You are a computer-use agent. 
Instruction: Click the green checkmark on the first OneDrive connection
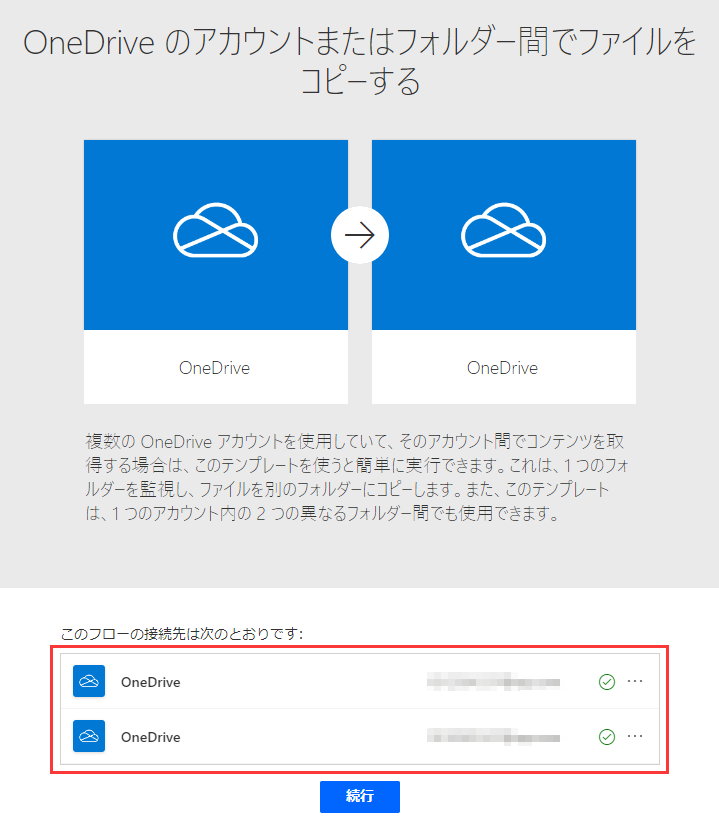606,681
